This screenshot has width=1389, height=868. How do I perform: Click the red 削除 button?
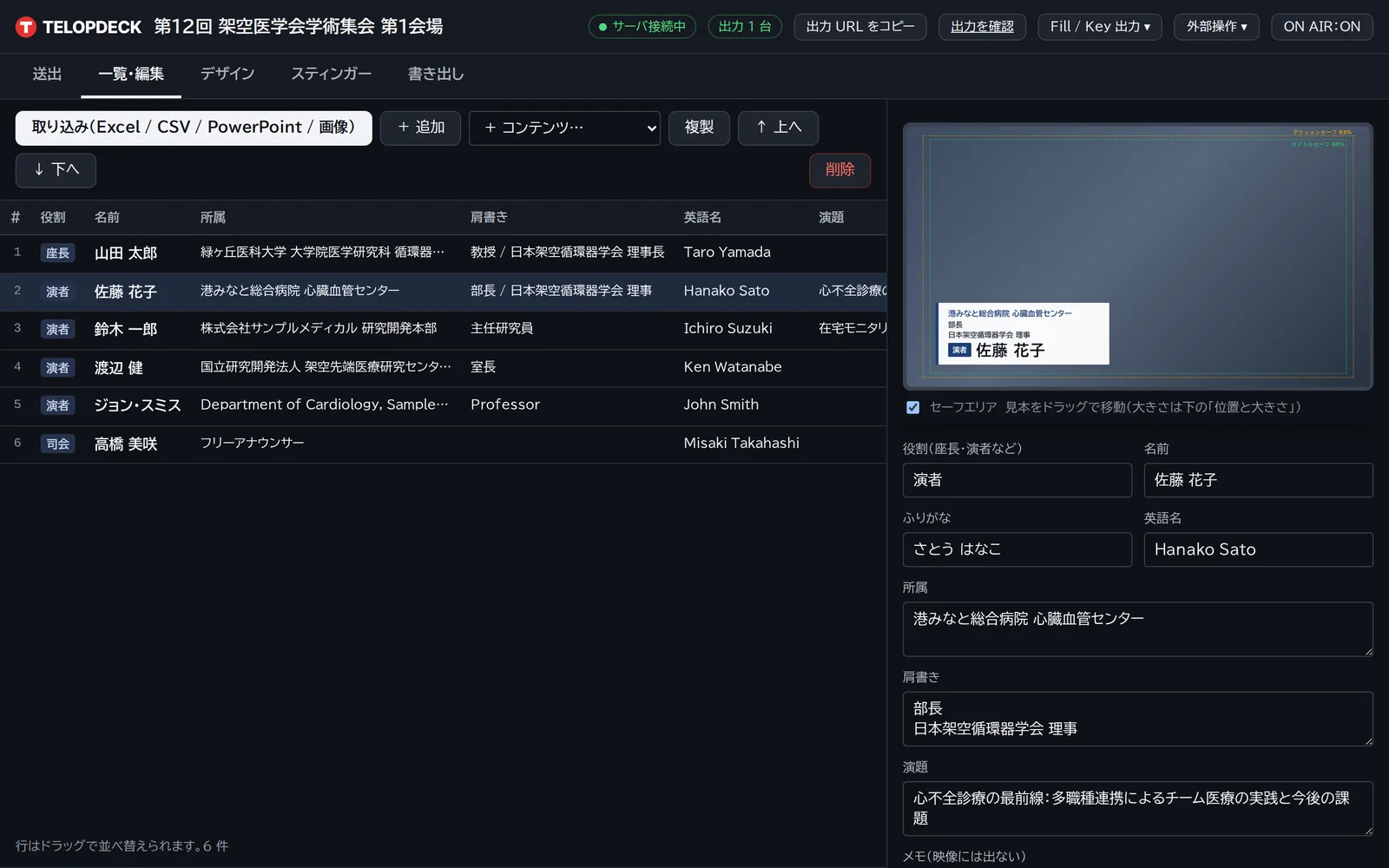pos(839,170)
